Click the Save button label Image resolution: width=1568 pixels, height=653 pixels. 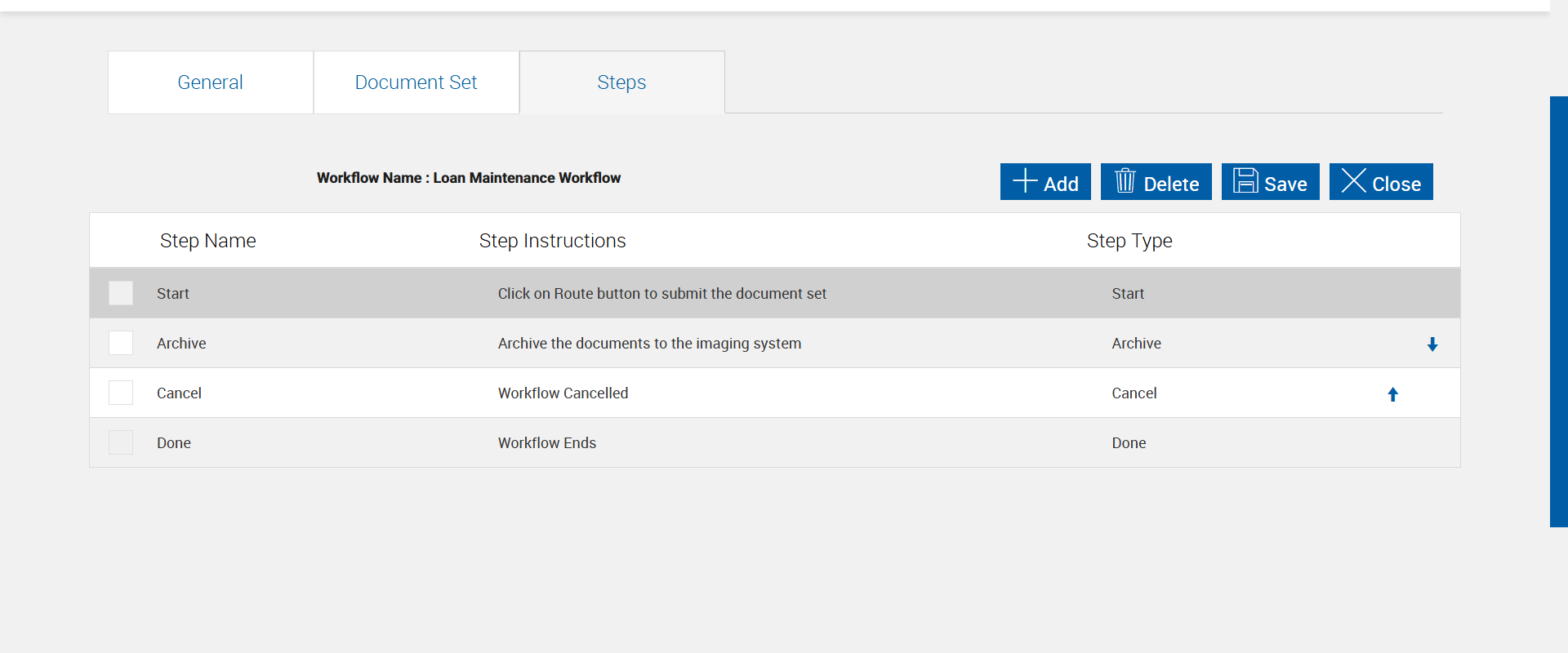[x=1285, y=184]
